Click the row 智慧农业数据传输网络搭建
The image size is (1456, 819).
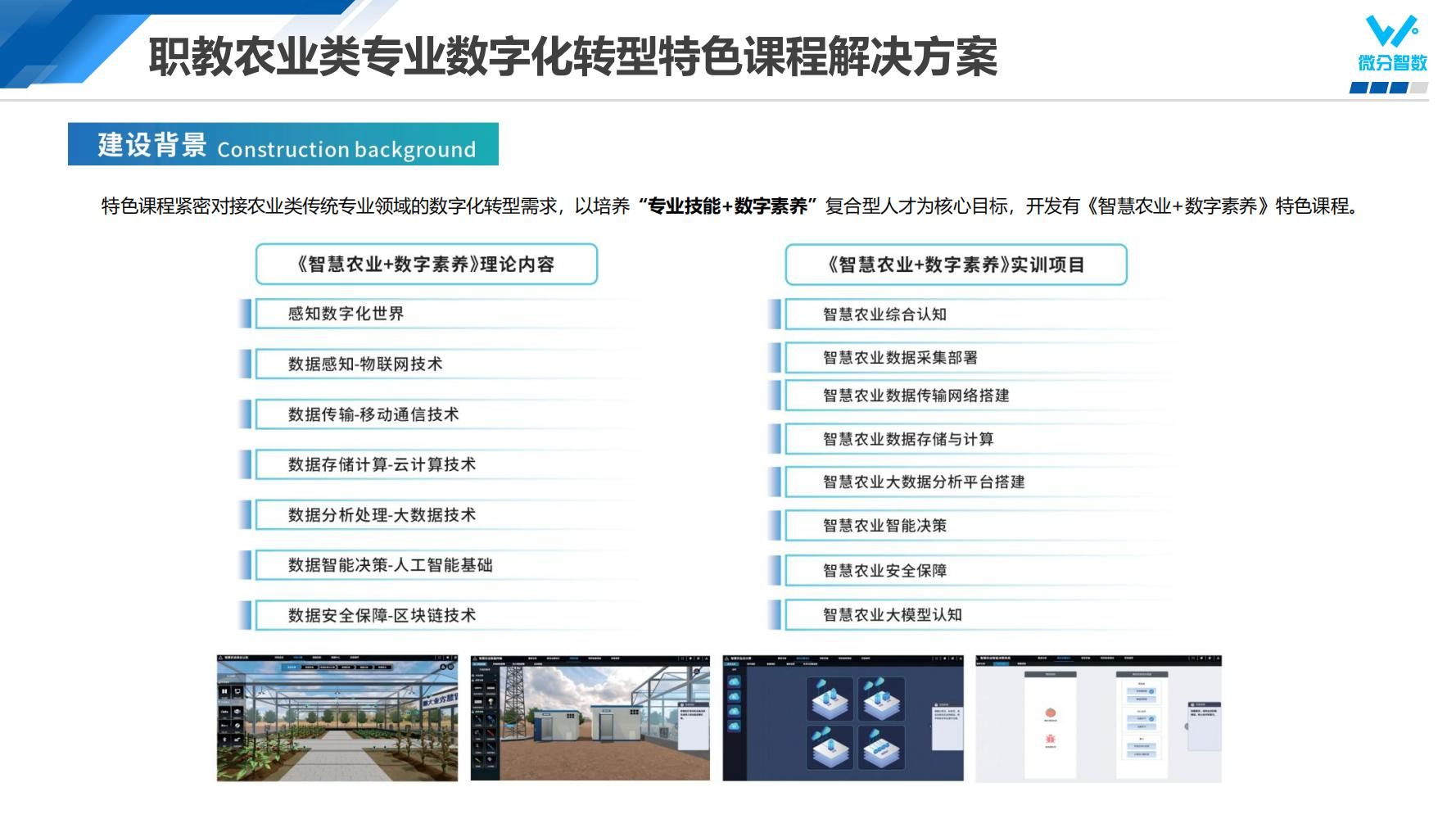pos(970,396)
